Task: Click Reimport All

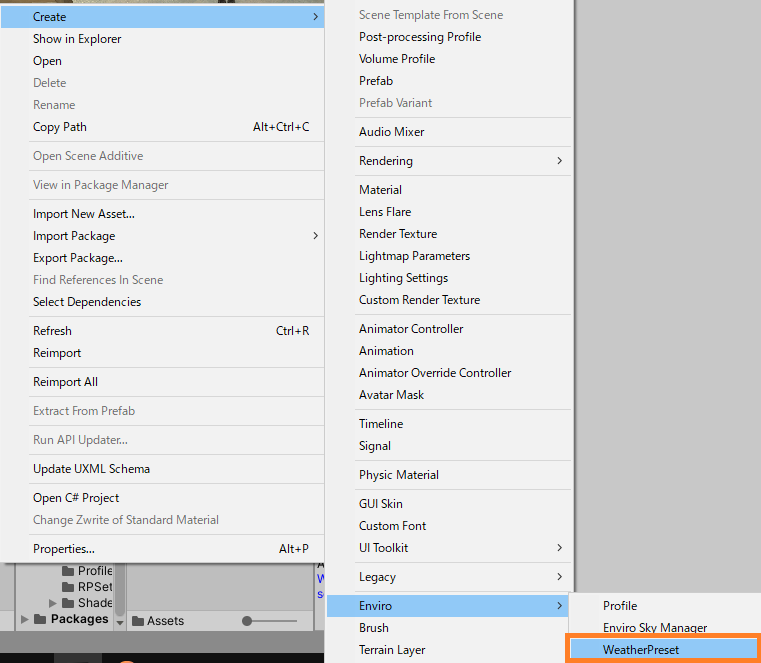Action: pyautogui.click(x=162, y=382)
